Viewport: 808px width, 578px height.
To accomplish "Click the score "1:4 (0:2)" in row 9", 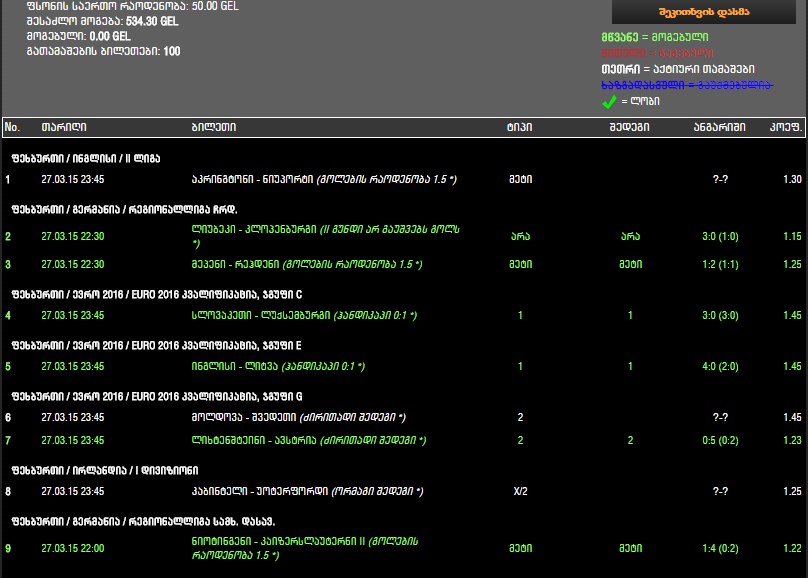I will click(722, 548).
